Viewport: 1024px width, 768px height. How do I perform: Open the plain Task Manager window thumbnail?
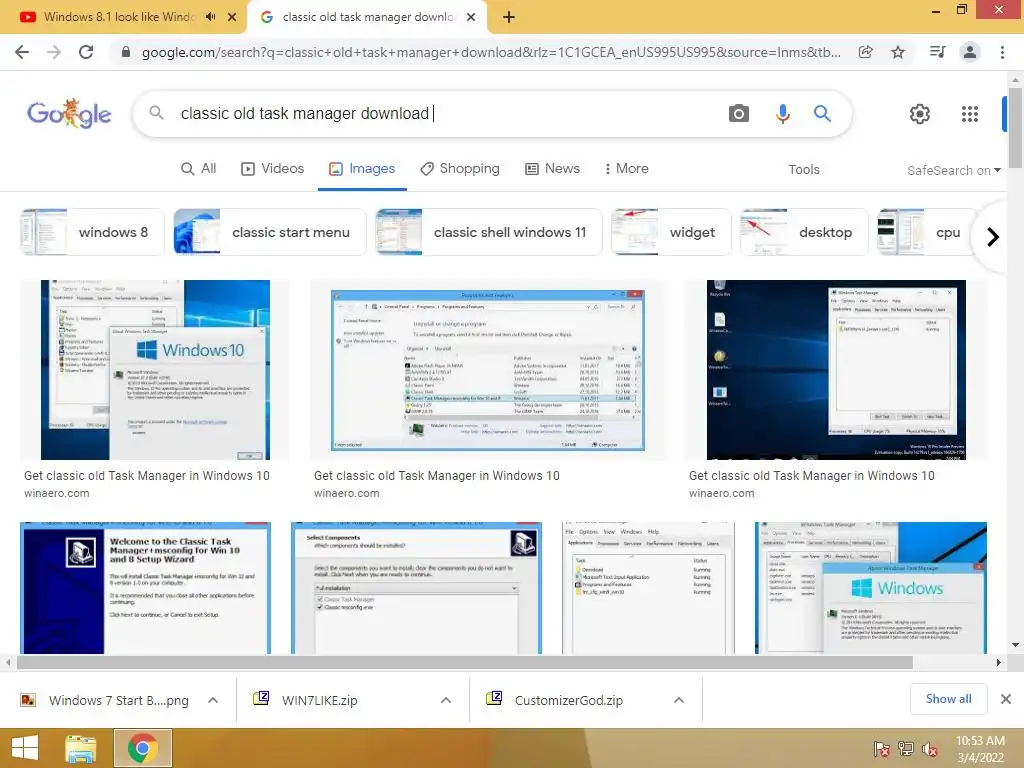[x=648, y=588]
